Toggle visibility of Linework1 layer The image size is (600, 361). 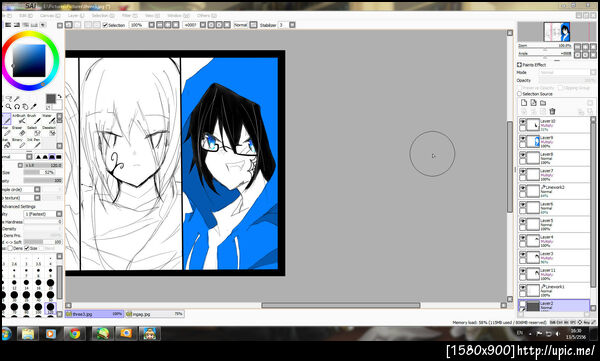pyautogui.click(x=523, y=287)
